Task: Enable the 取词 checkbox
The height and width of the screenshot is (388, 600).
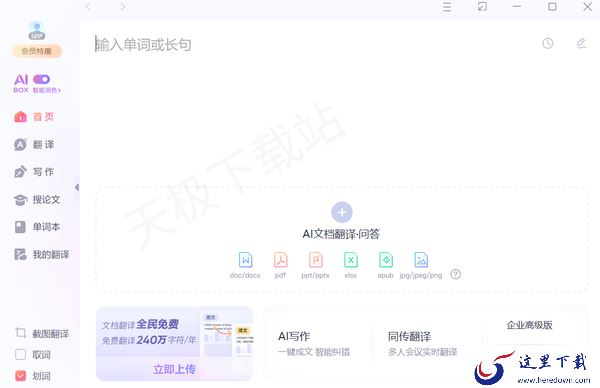Action: [x=20, y=354]
